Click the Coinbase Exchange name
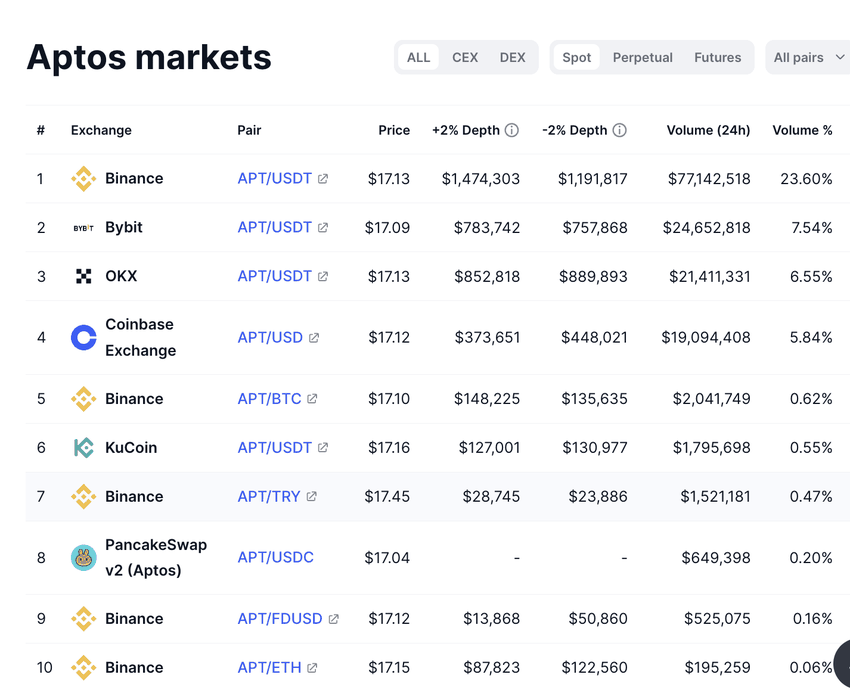This screenshot has width=850, height=690. click(x=140, y=338)
